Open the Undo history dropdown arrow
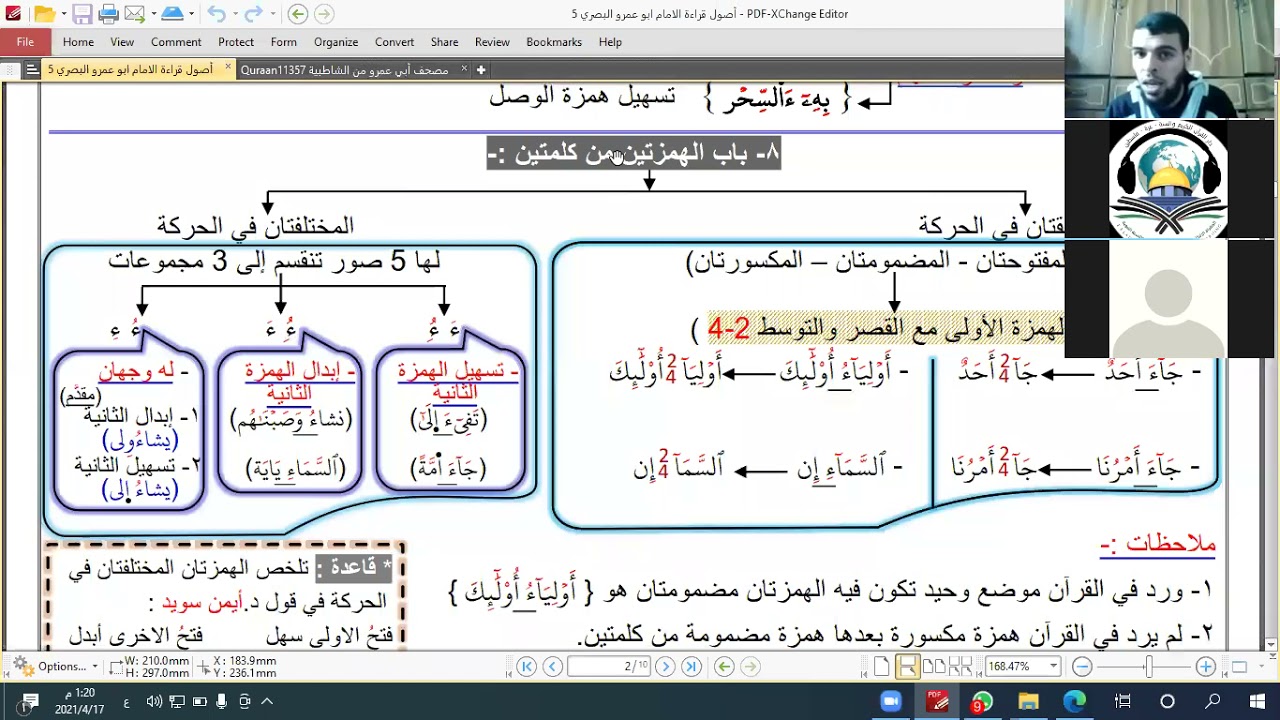 235,14
